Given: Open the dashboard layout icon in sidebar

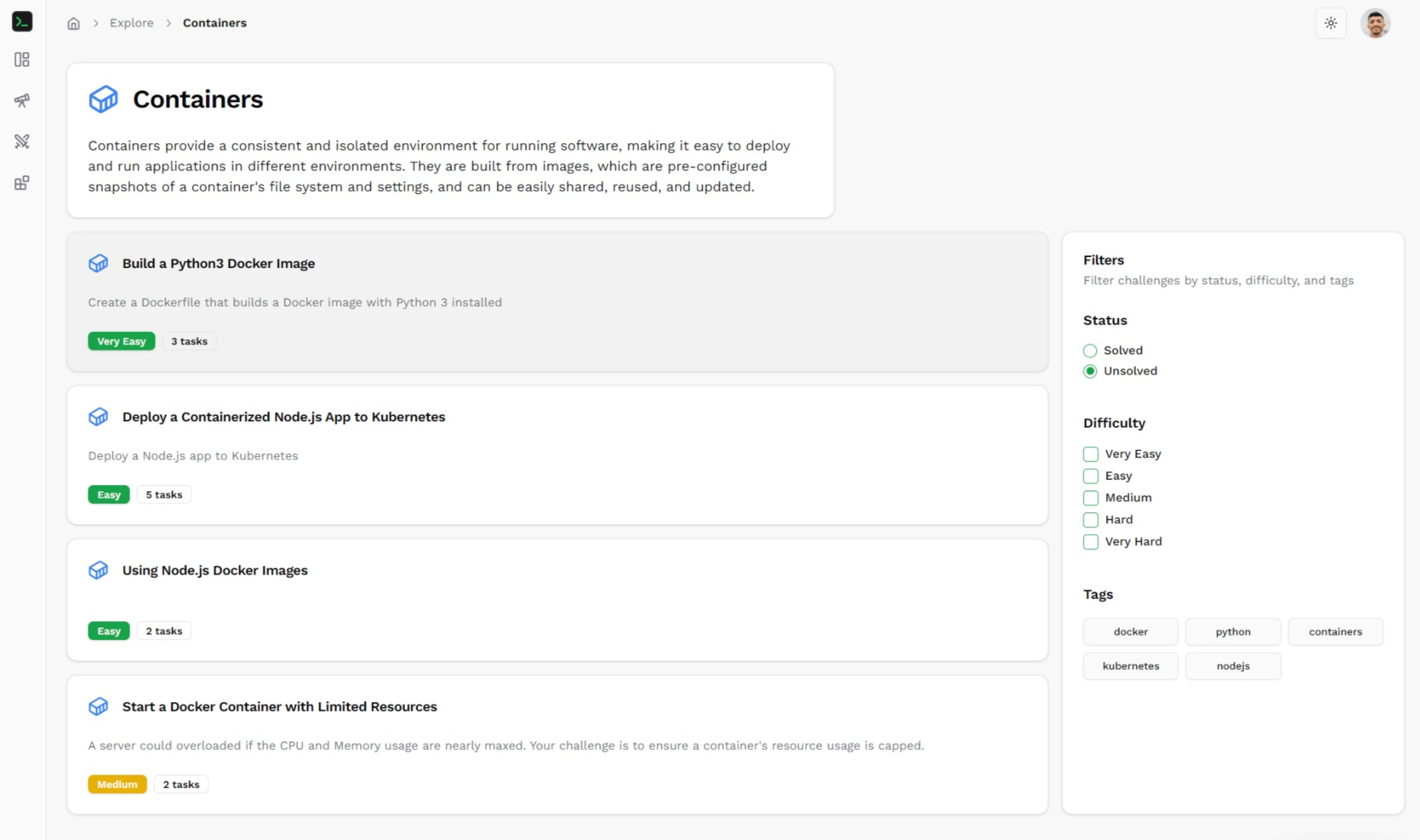Looking at the screenshot, I should [22, 60].
